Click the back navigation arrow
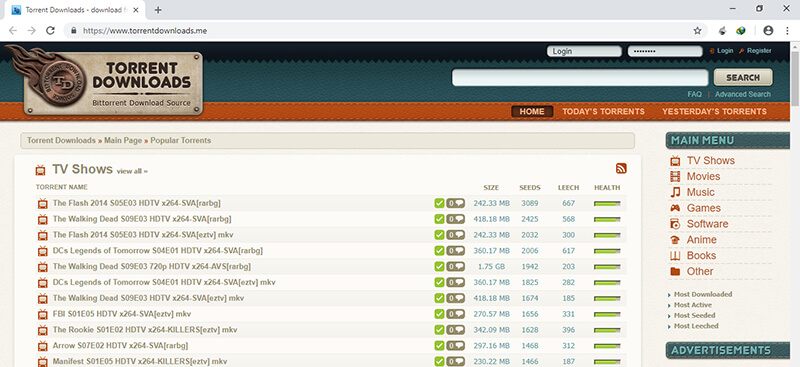The image size is (800, 367). 13,31
